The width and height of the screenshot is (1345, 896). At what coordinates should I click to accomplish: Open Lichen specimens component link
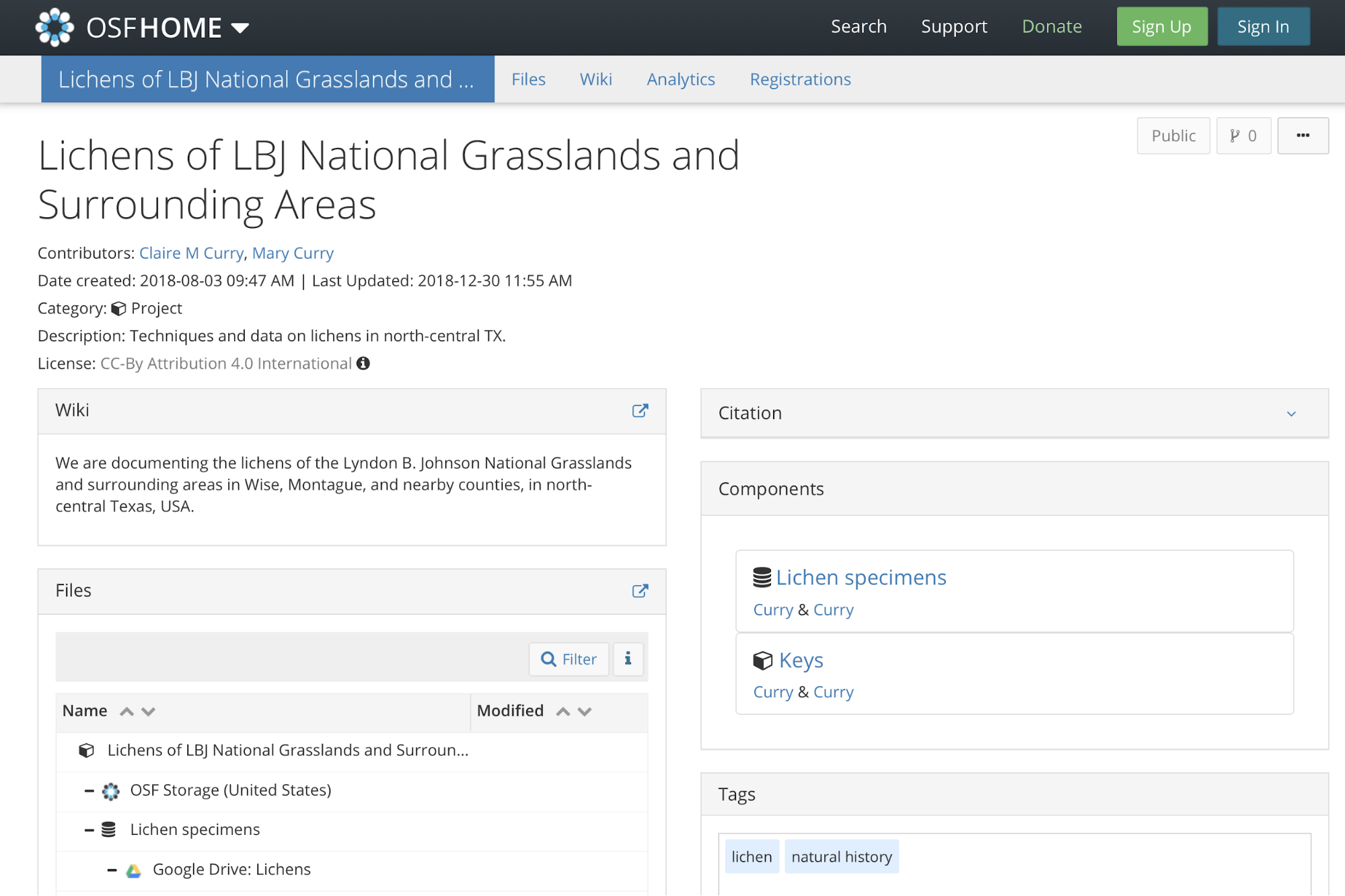click(861, 577)
